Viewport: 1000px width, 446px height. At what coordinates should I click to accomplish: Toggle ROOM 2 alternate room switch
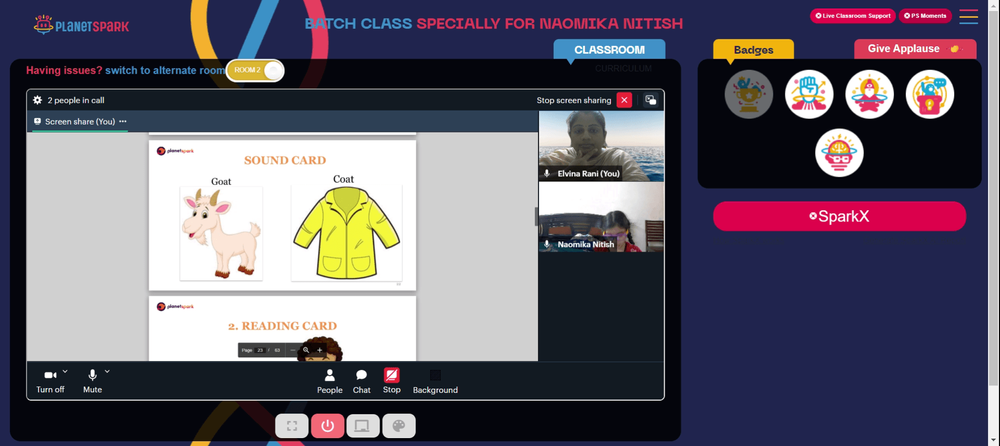(254, 70)
